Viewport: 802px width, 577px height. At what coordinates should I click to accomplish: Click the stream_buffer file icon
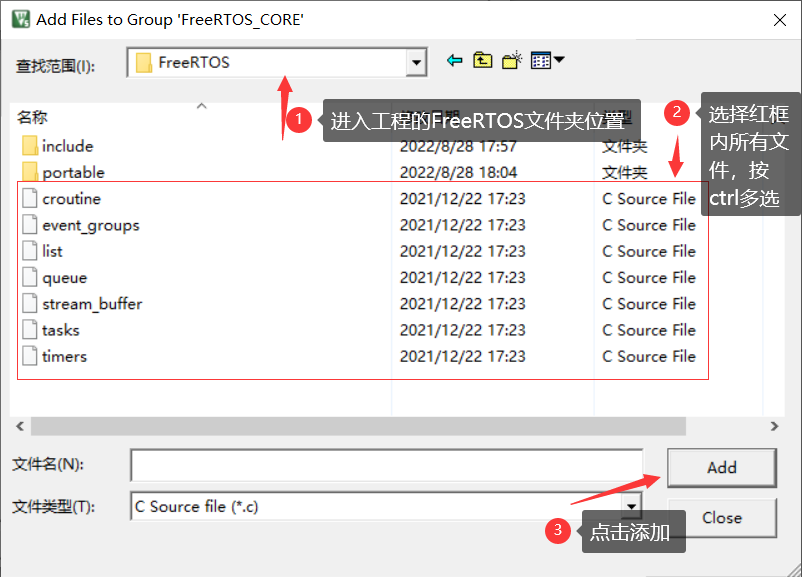pyautogui.click(x=30, y=303)
